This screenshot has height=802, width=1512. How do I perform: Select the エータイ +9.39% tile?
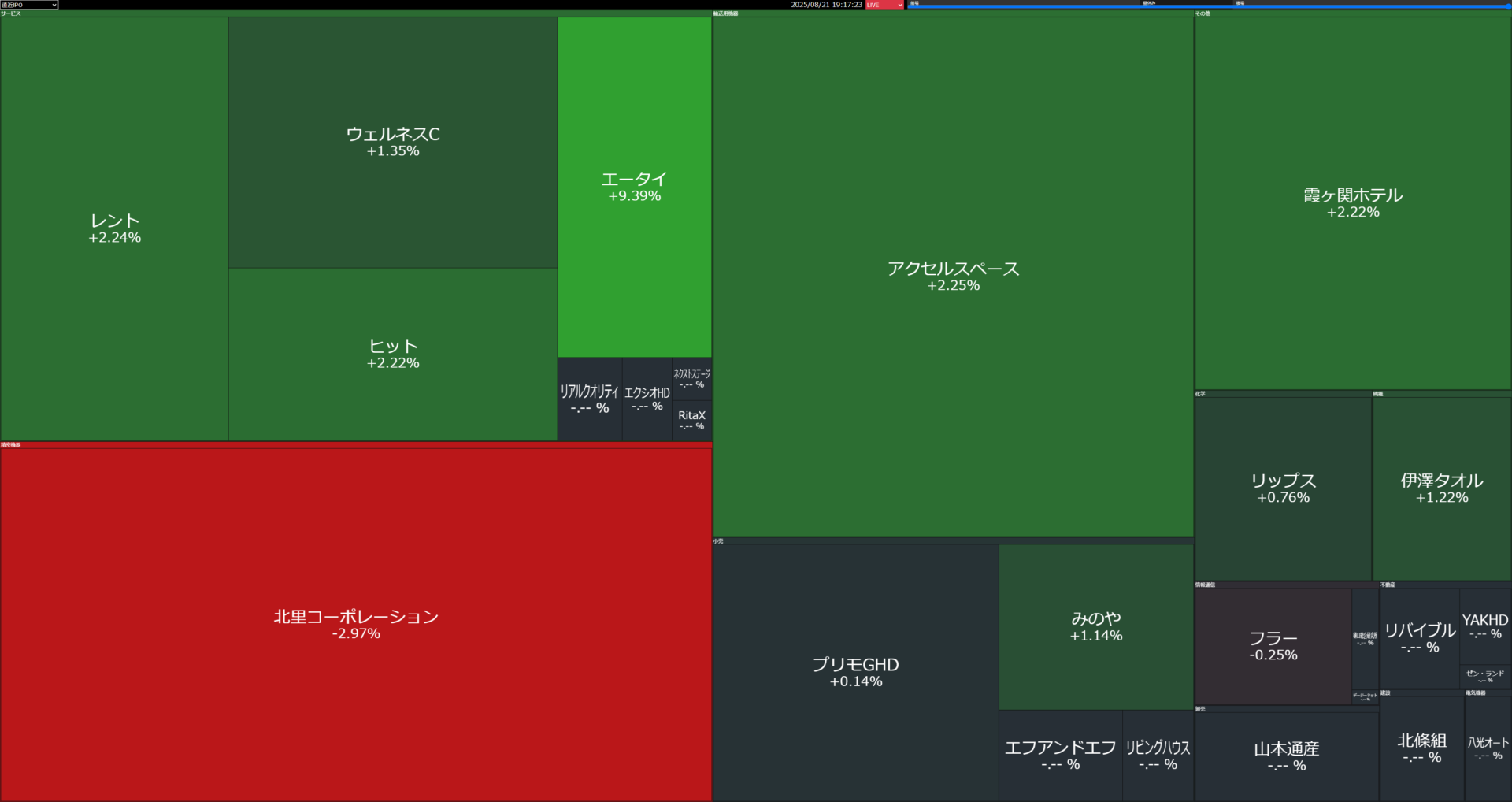click(635, 188)
